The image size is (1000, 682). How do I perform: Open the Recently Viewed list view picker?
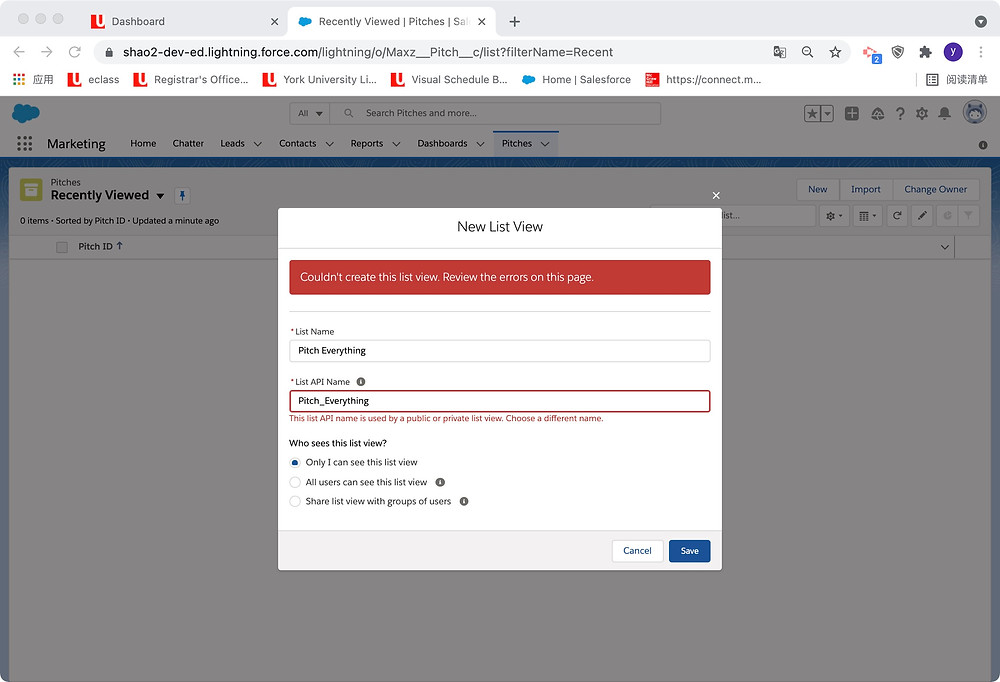(x=160, y=196)
